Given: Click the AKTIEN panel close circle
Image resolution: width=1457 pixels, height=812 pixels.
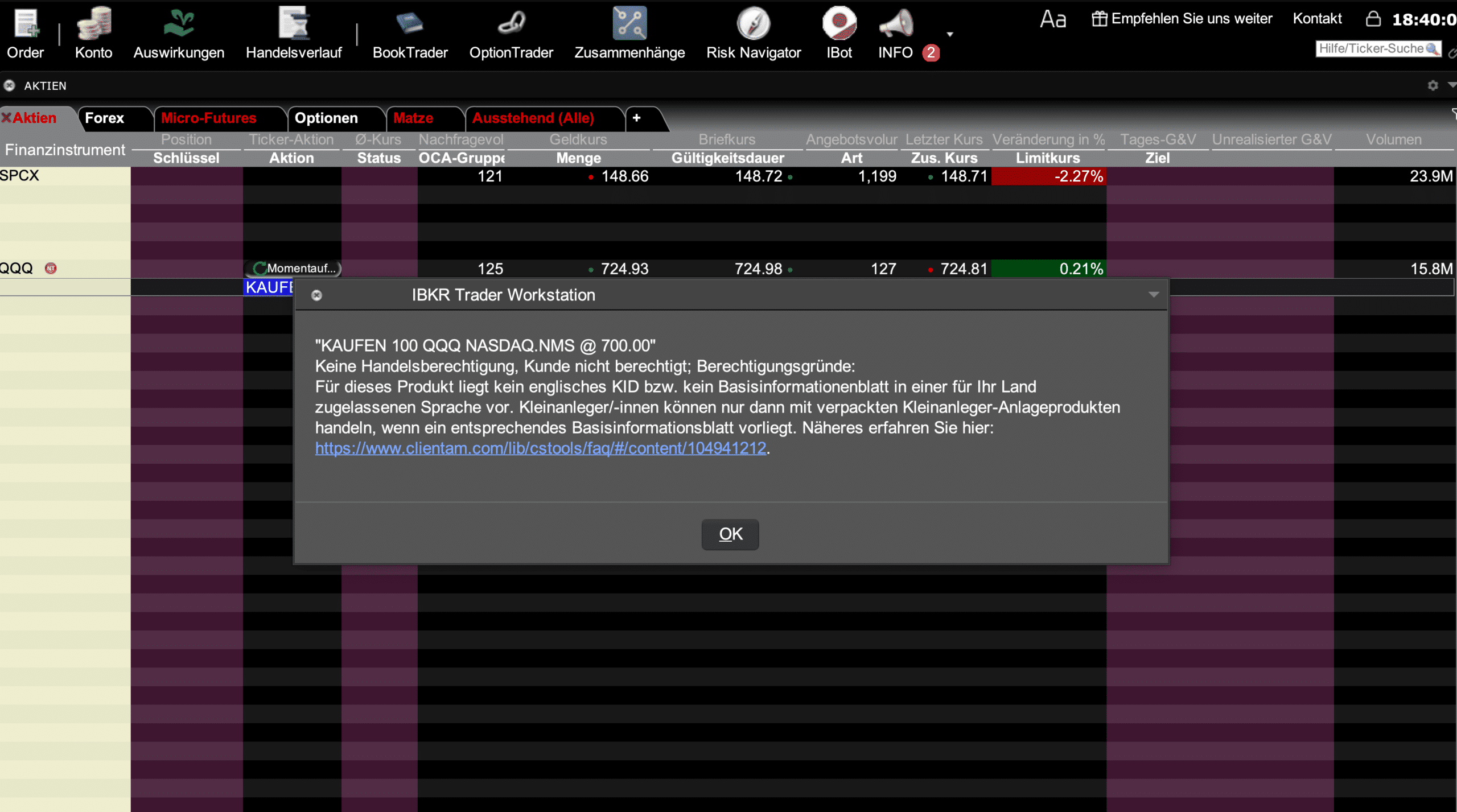Looking at the screenshot, I should point(9,85).
